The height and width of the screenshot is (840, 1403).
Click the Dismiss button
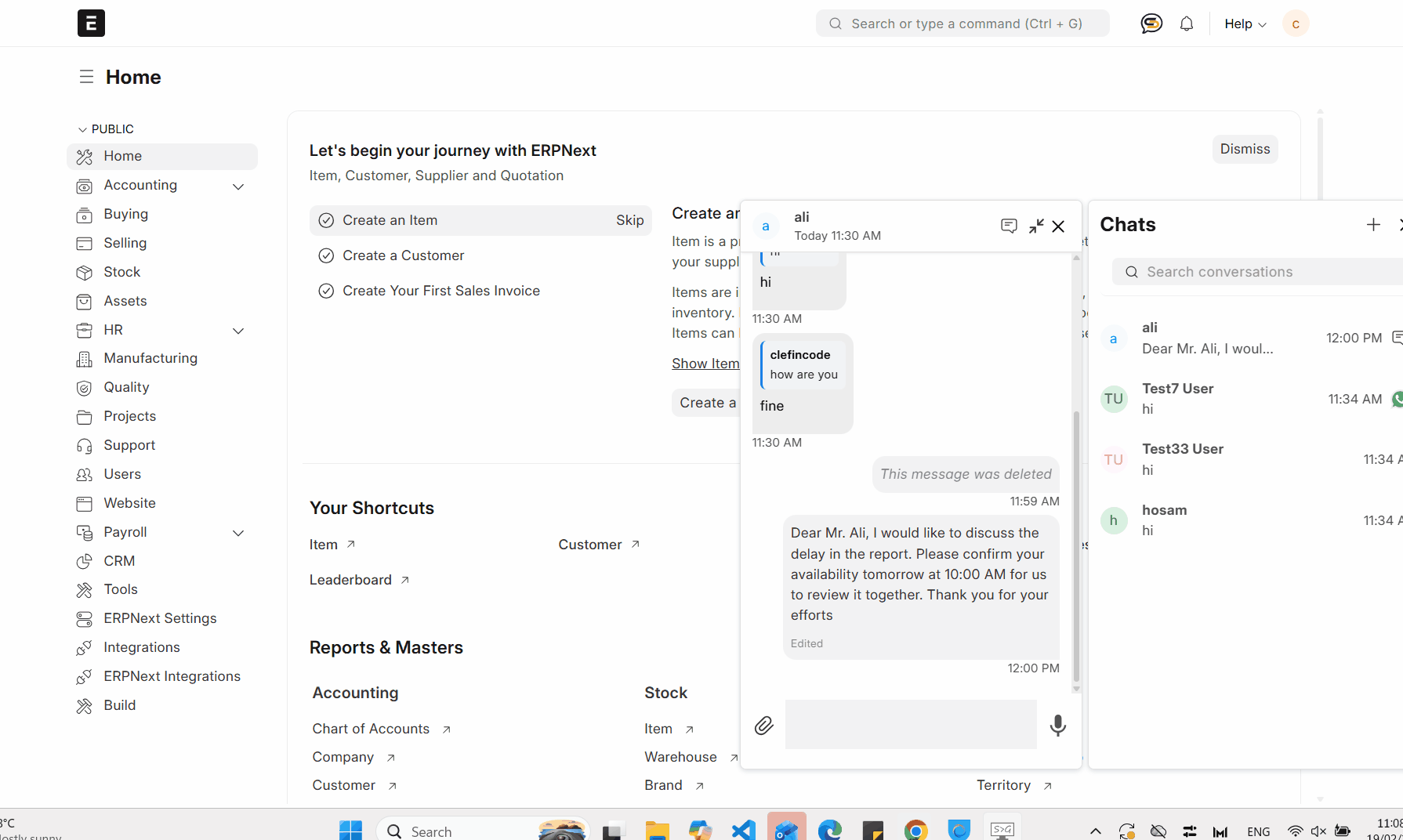click(x=1245, y=149)
